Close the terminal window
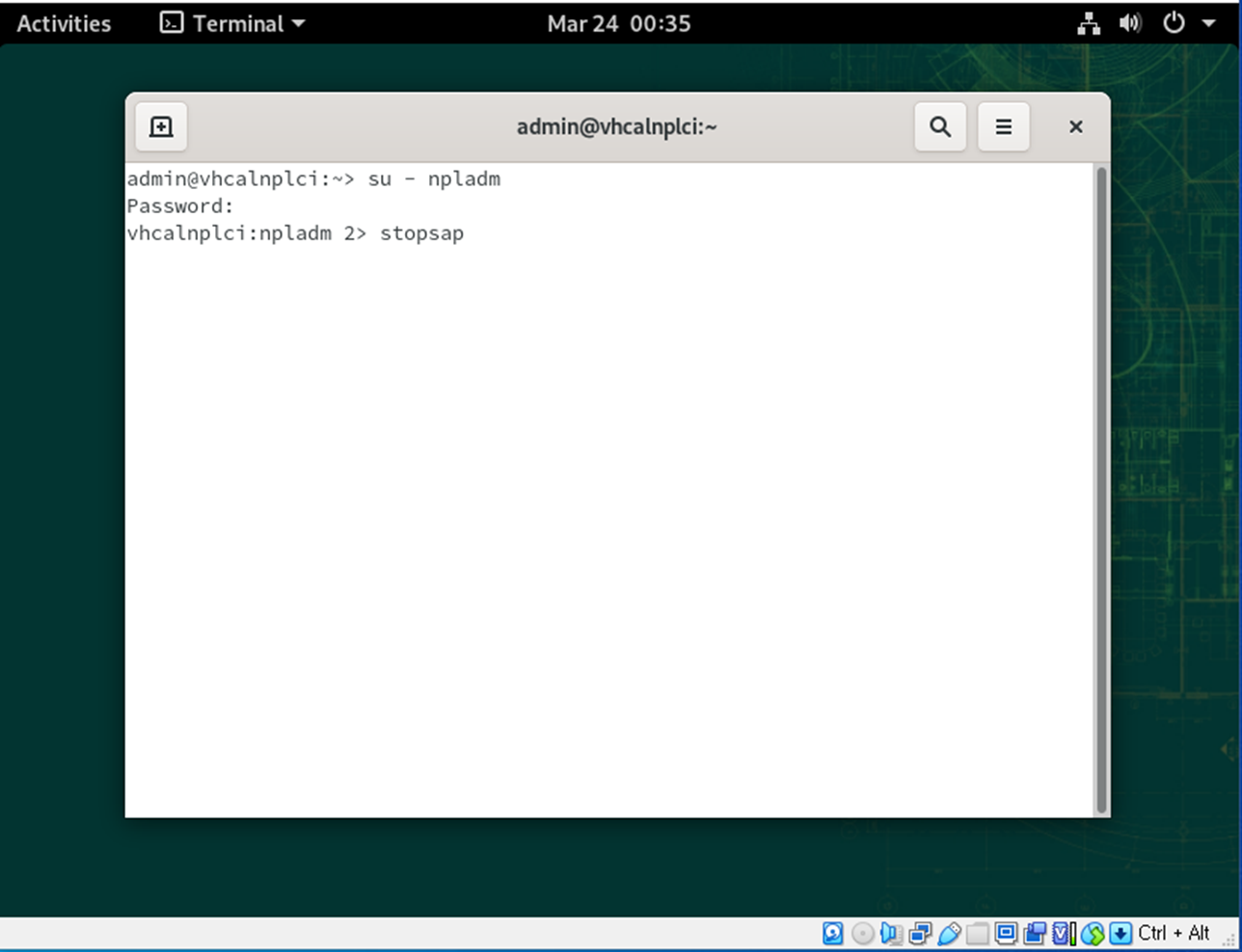 click(x=1076, y=126)
